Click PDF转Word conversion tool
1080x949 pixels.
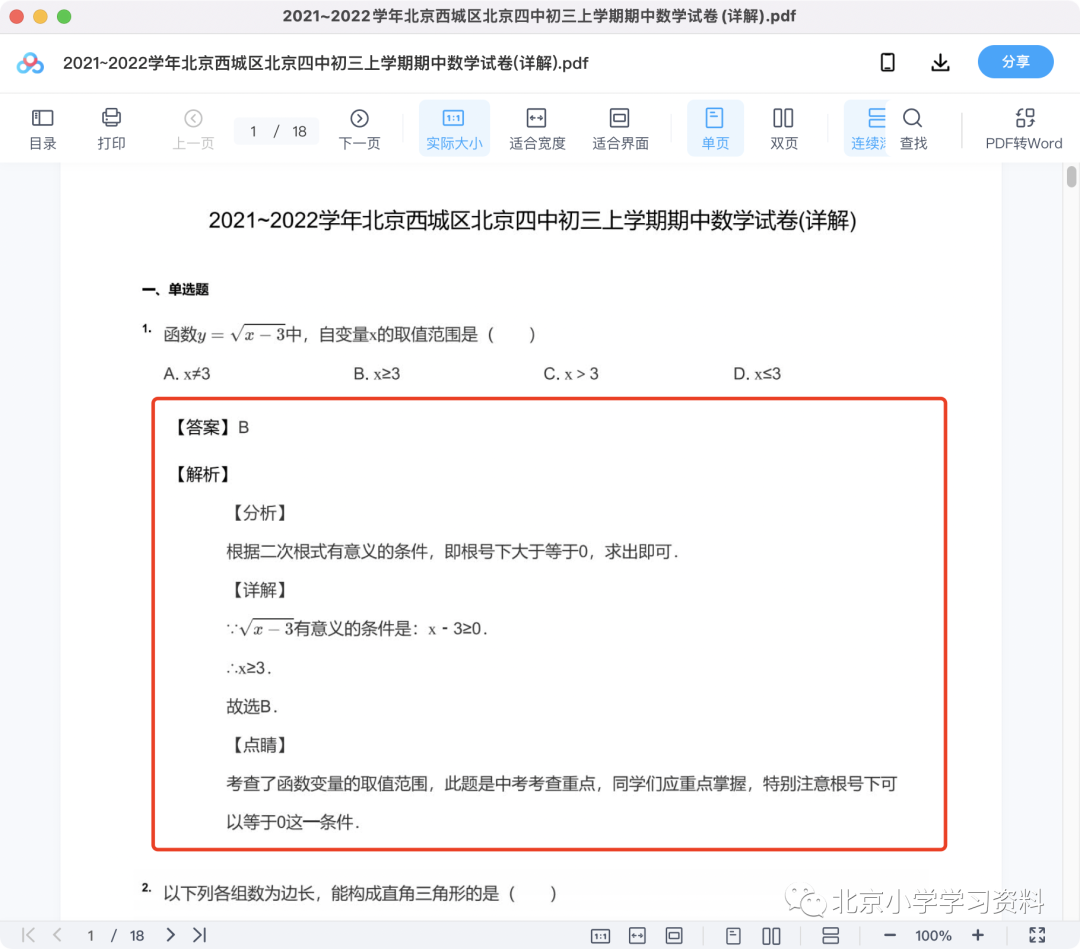point(1024,129)
